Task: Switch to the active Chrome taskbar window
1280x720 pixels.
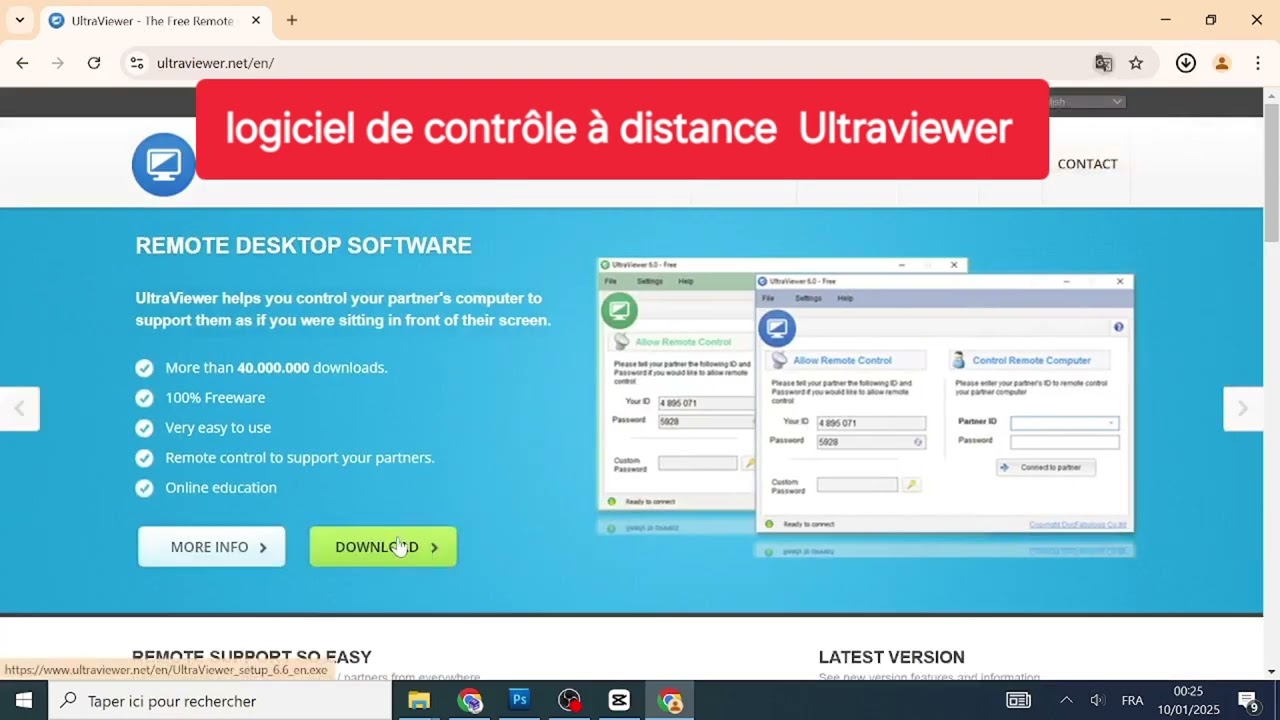Action: (x=670, y=700)
